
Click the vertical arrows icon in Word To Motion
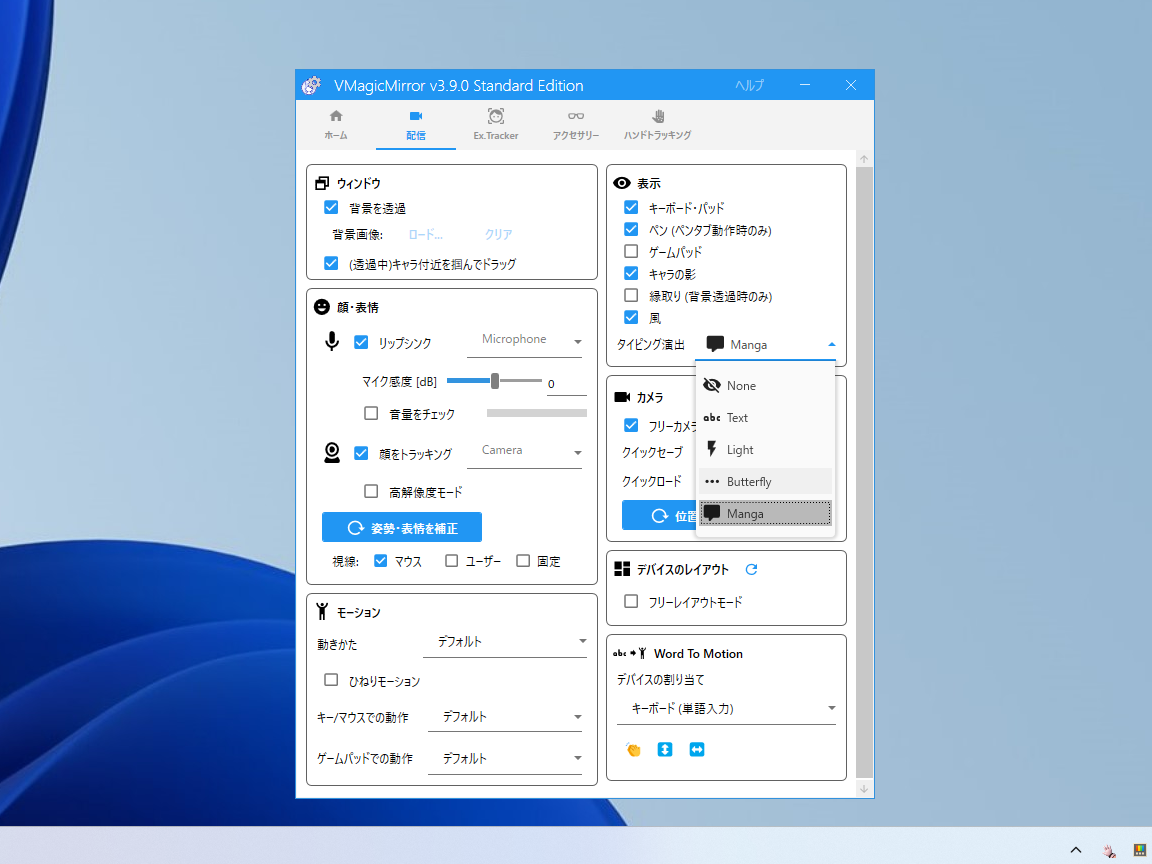(665, 748)
